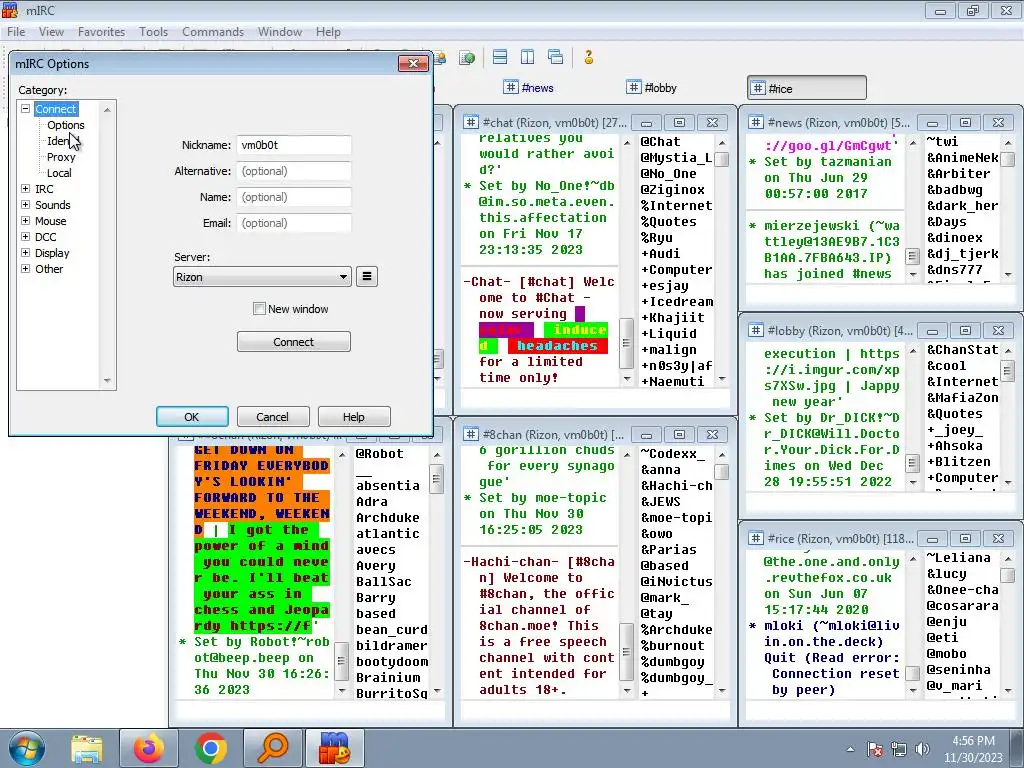
Task: Open the magnifier search app on taskbar
Action: (x=273, y=748)
